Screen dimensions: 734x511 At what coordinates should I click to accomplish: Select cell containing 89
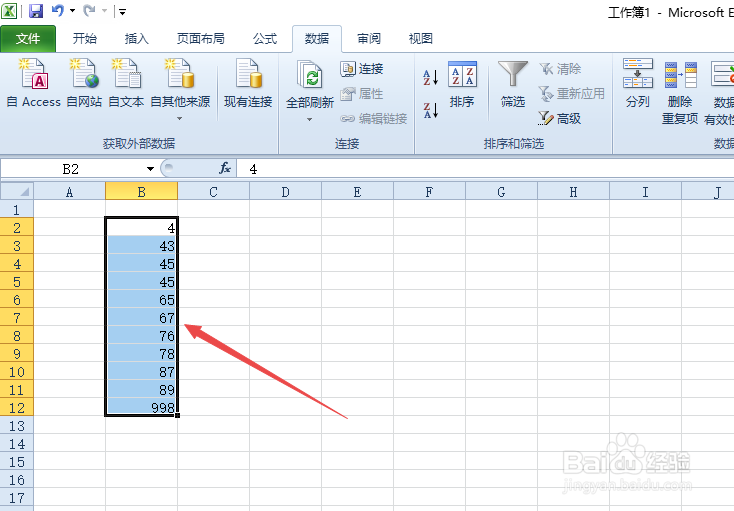141,390
